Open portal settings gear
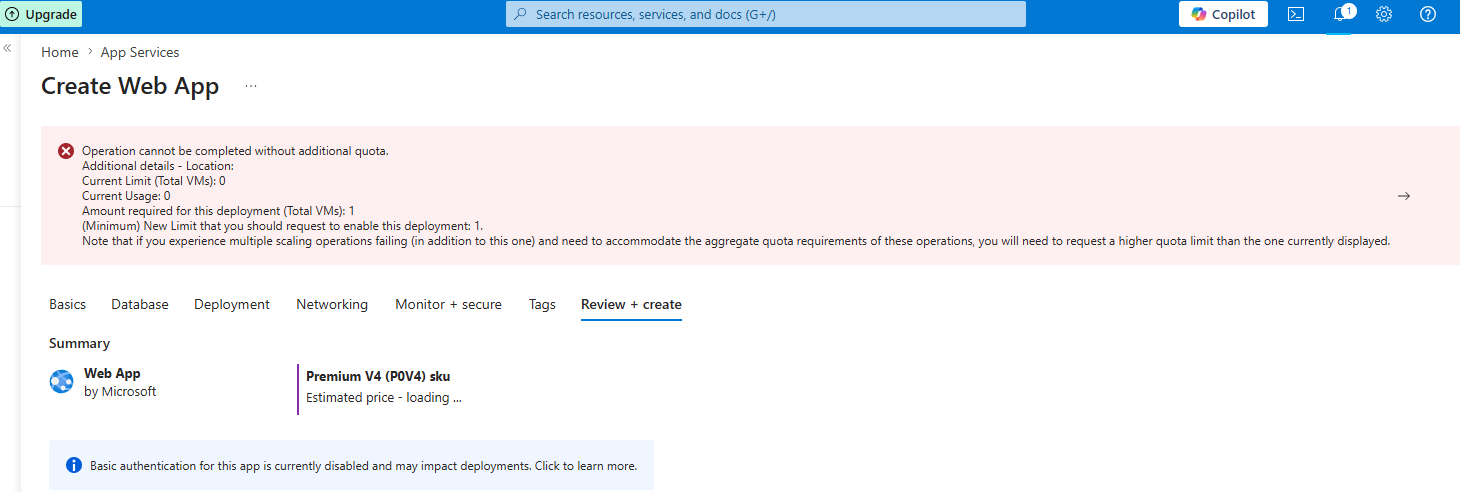Viewport: 1460px width, 492px height. click(1384, 14)
